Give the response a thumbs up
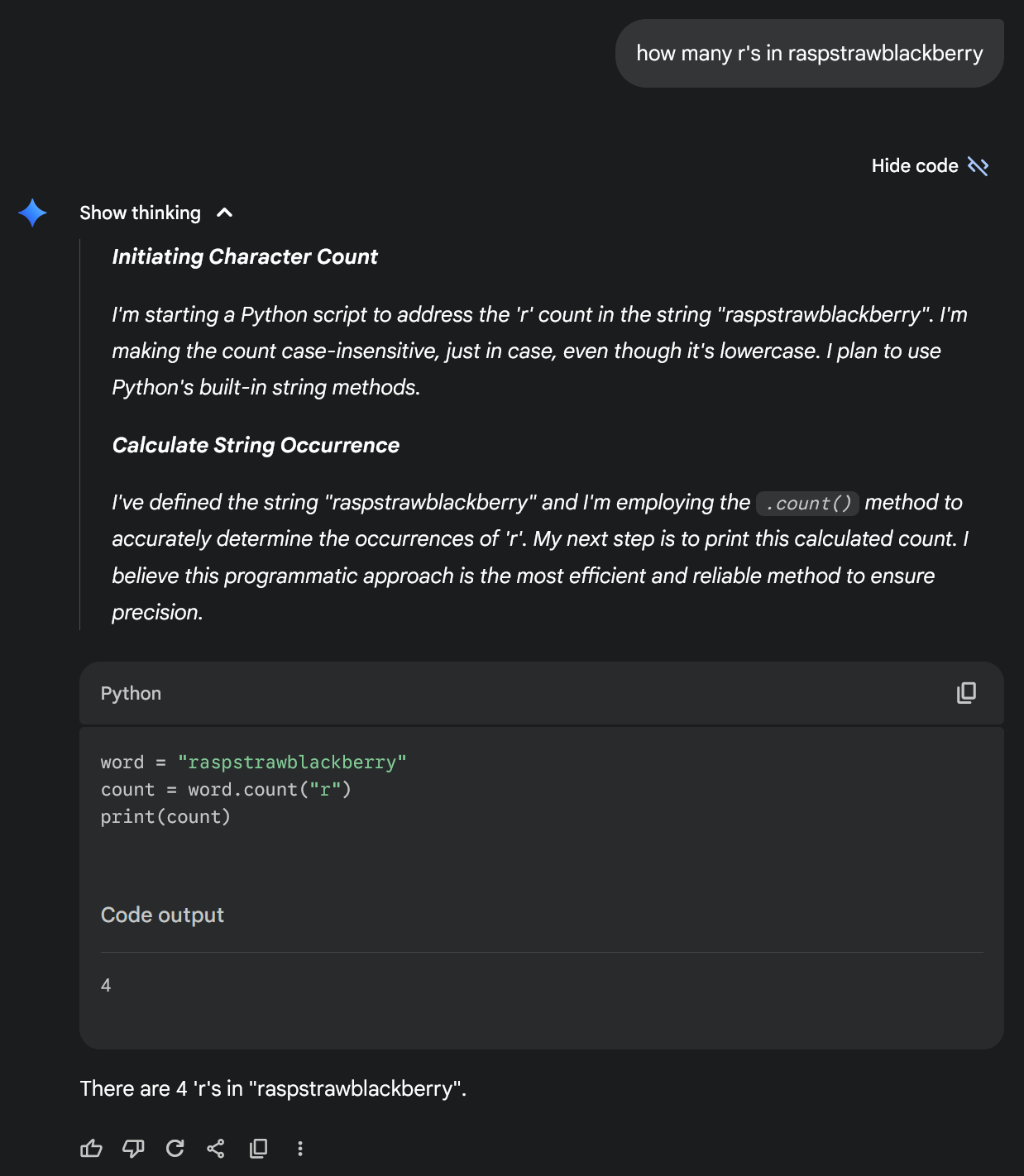Screen dimensions: 1024x1176 click(91, 1148)
